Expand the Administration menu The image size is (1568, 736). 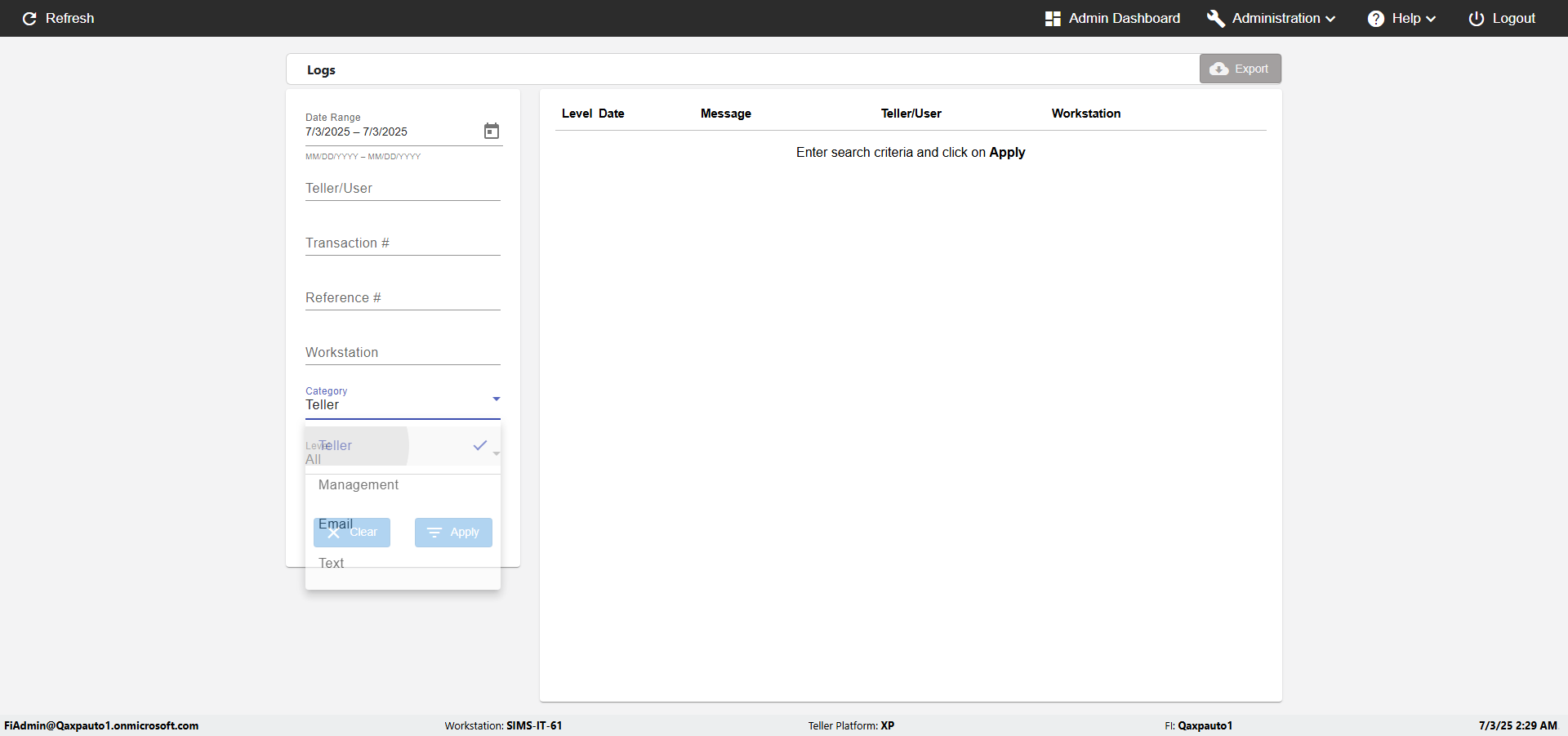[x=1272, y=18]
